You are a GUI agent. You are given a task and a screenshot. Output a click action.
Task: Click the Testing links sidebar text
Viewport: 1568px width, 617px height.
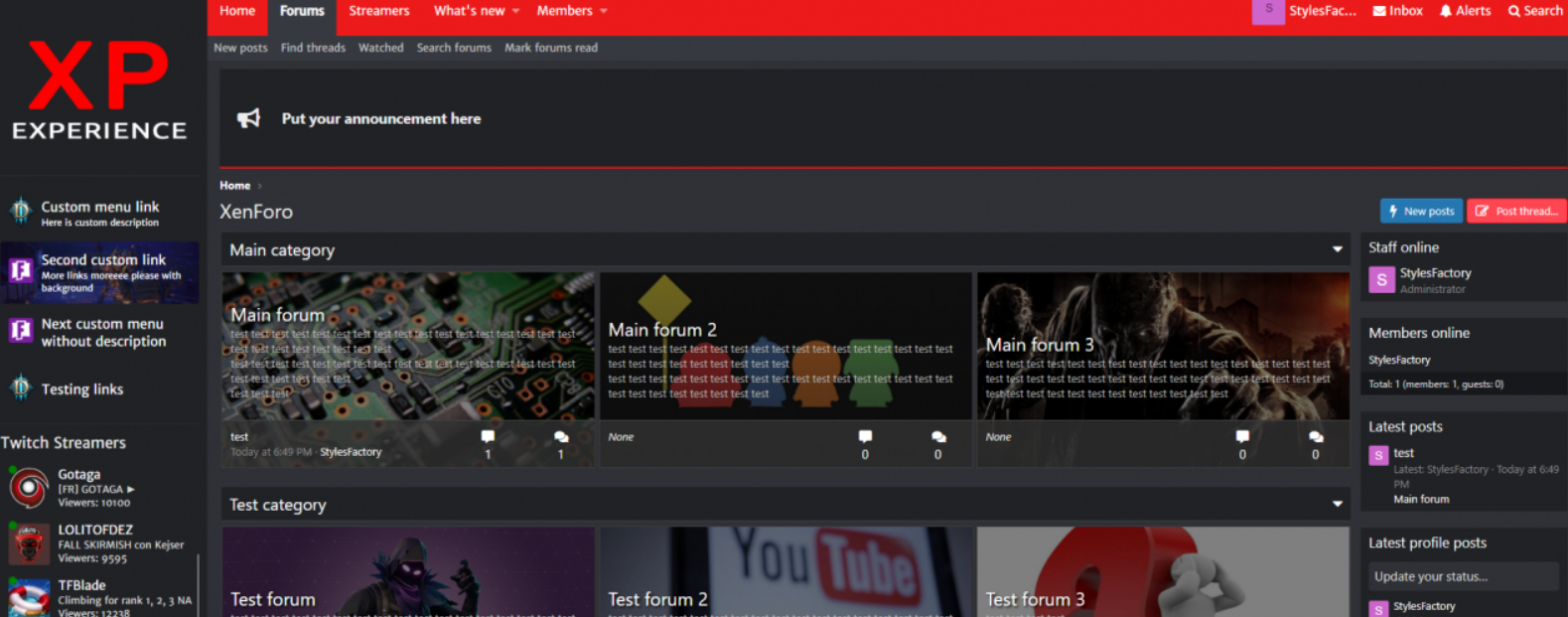(82, 388)
